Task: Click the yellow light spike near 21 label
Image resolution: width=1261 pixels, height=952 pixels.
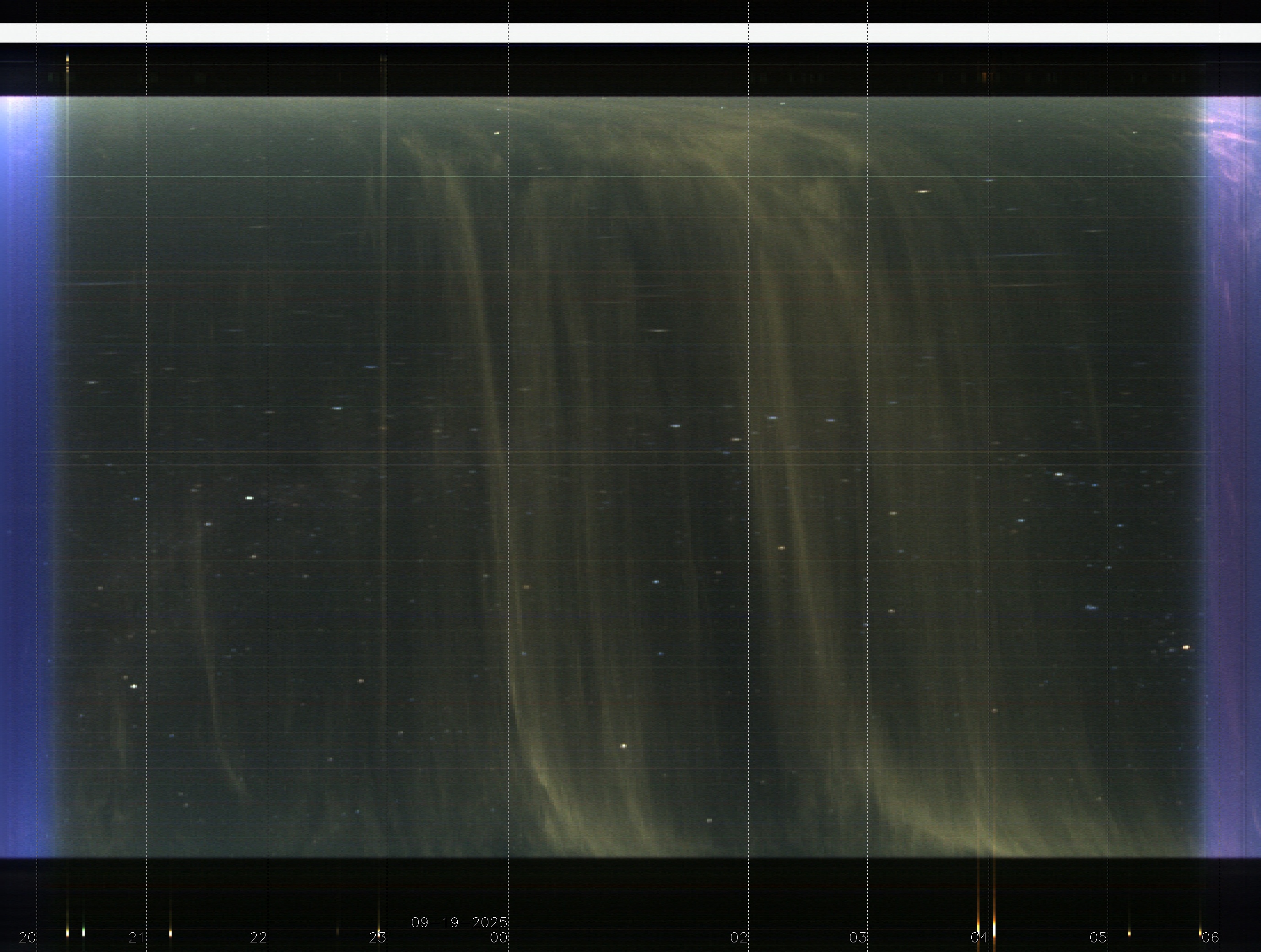Action: [x=170, y=933]
